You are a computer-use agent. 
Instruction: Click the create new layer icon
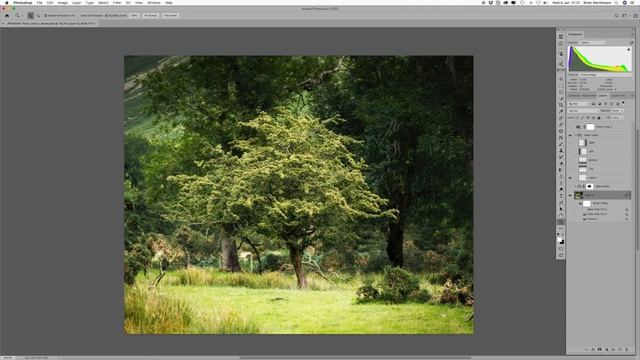(620, 349)
